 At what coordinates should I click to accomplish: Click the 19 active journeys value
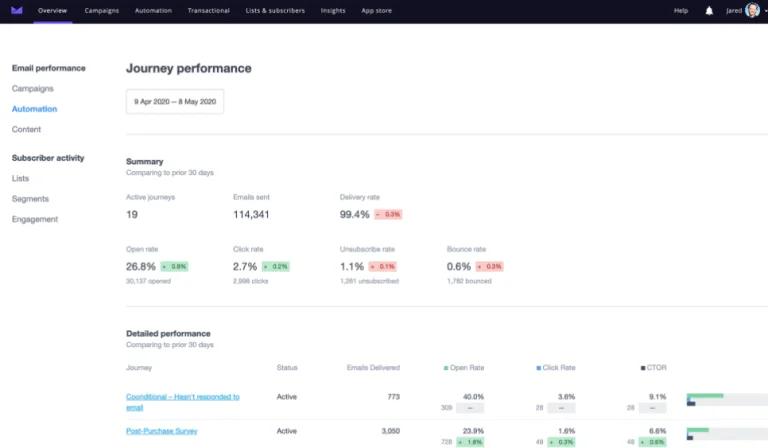pyautogui.click(x=132, y=214)
